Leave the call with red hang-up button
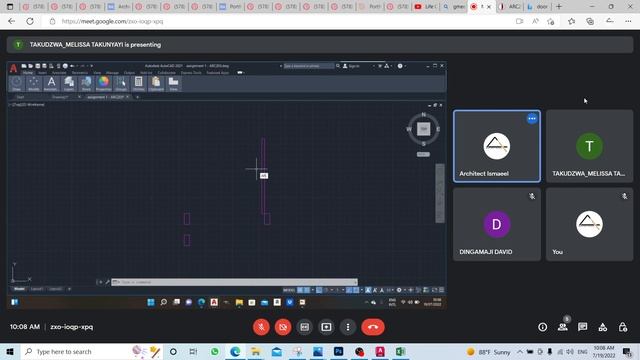The width and height of the screenshot is (640, 360). [373, 327]
